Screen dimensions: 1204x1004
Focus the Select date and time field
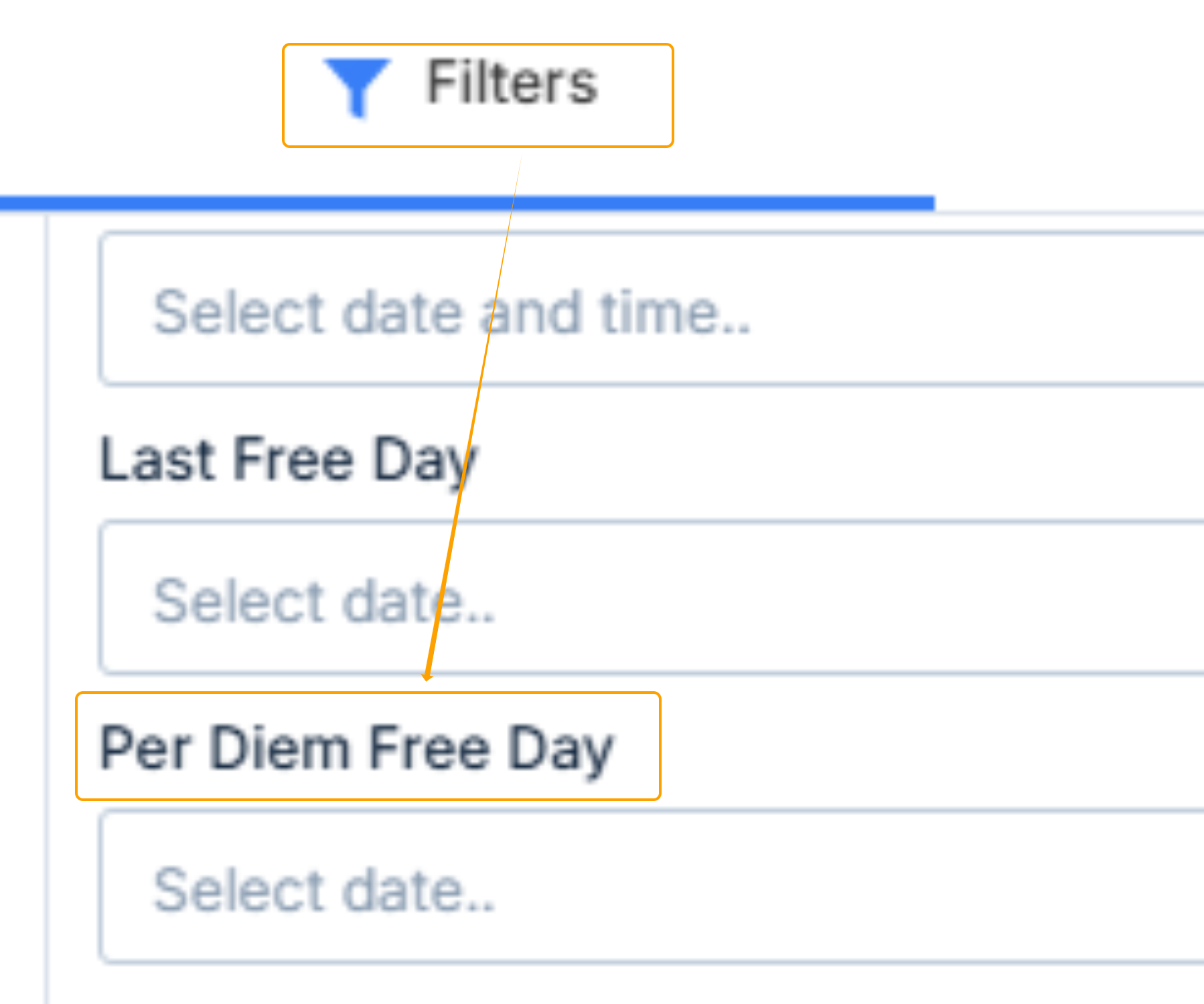coord(651,309)
